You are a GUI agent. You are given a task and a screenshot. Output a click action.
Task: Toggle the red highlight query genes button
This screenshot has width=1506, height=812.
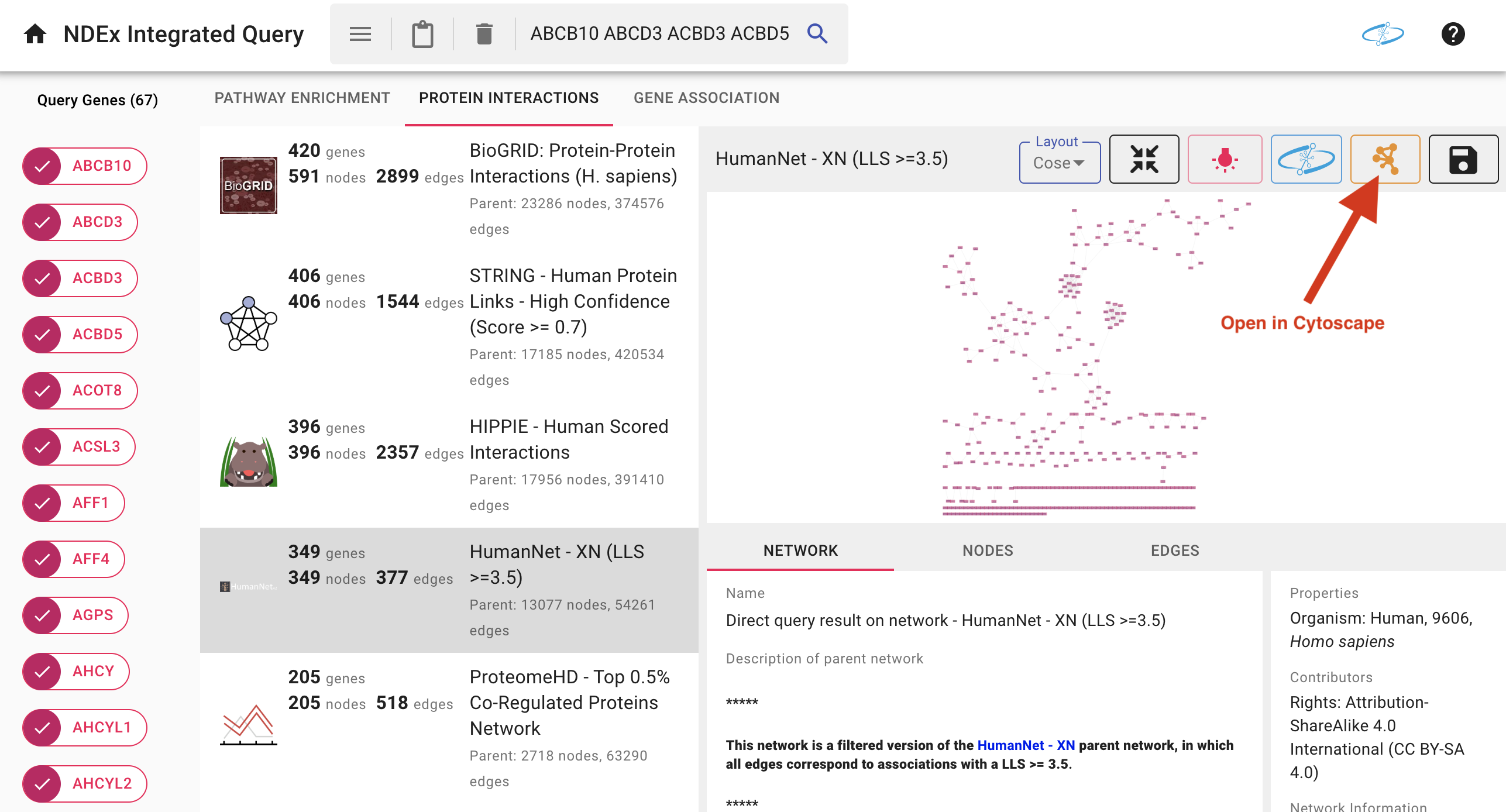[1225, 159]
